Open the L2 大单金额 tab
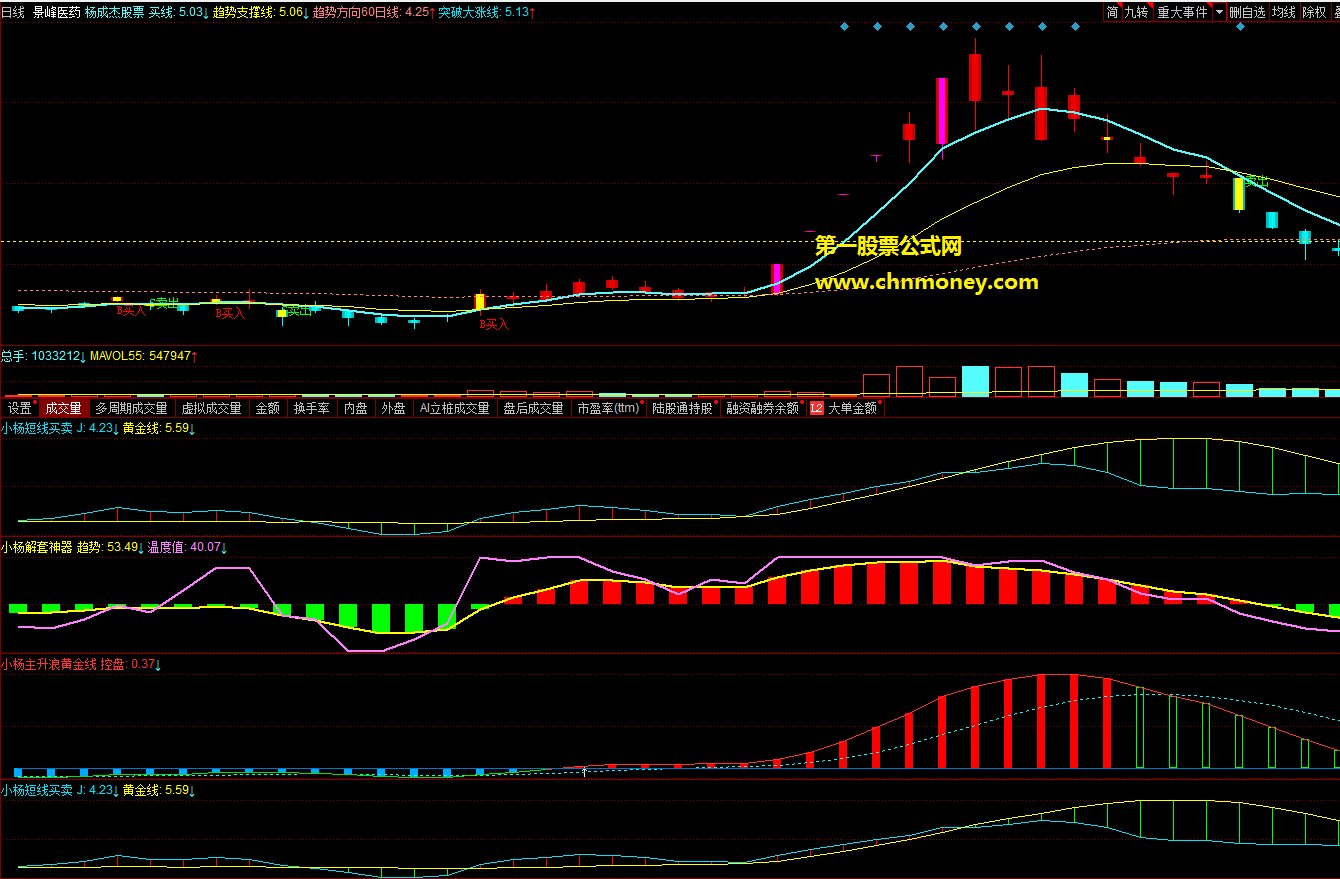The height and width of the screenshot is (879, 1340). point(845,408)
